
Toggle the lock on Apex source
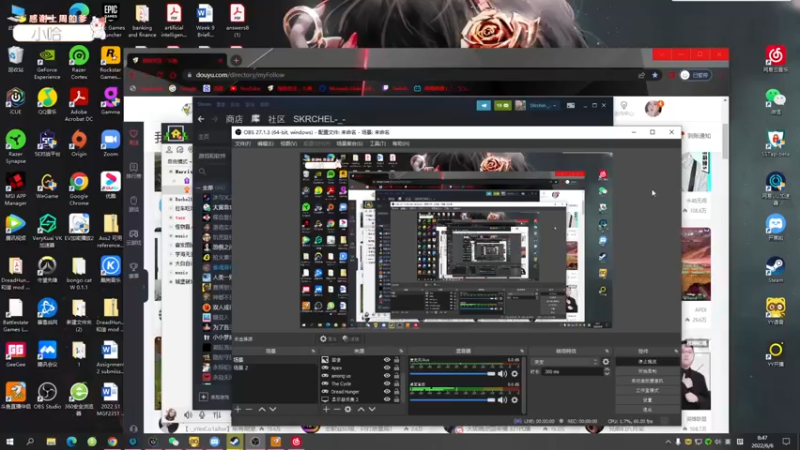(396, 368)
